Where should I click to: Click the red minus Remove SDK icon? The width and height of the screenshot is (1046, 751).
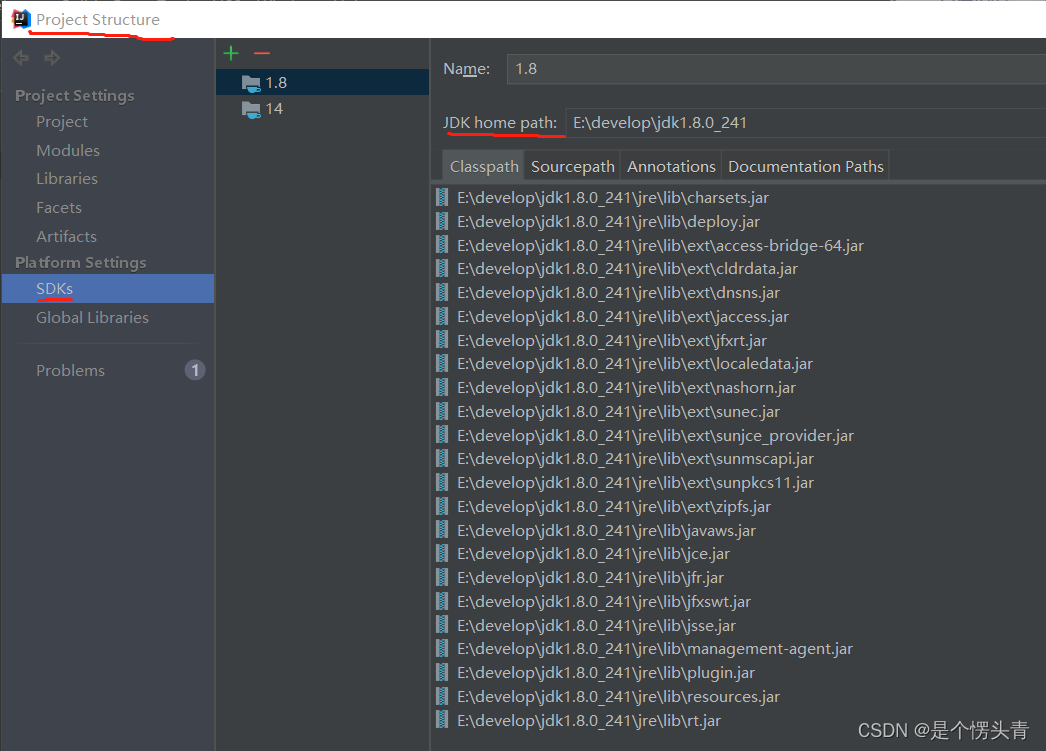(262, 53)
